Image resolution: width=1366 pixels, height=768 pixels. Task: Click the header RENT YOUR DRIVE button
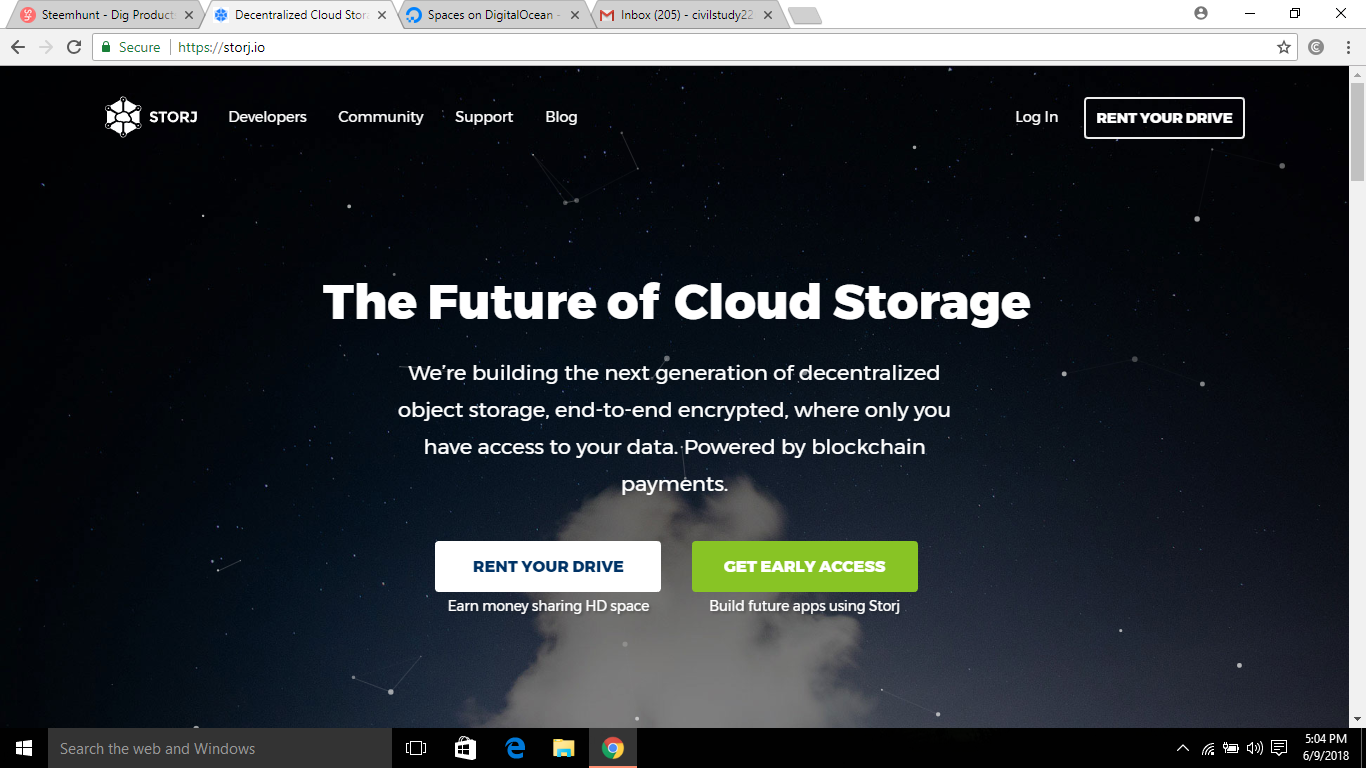click(1164, 118)
